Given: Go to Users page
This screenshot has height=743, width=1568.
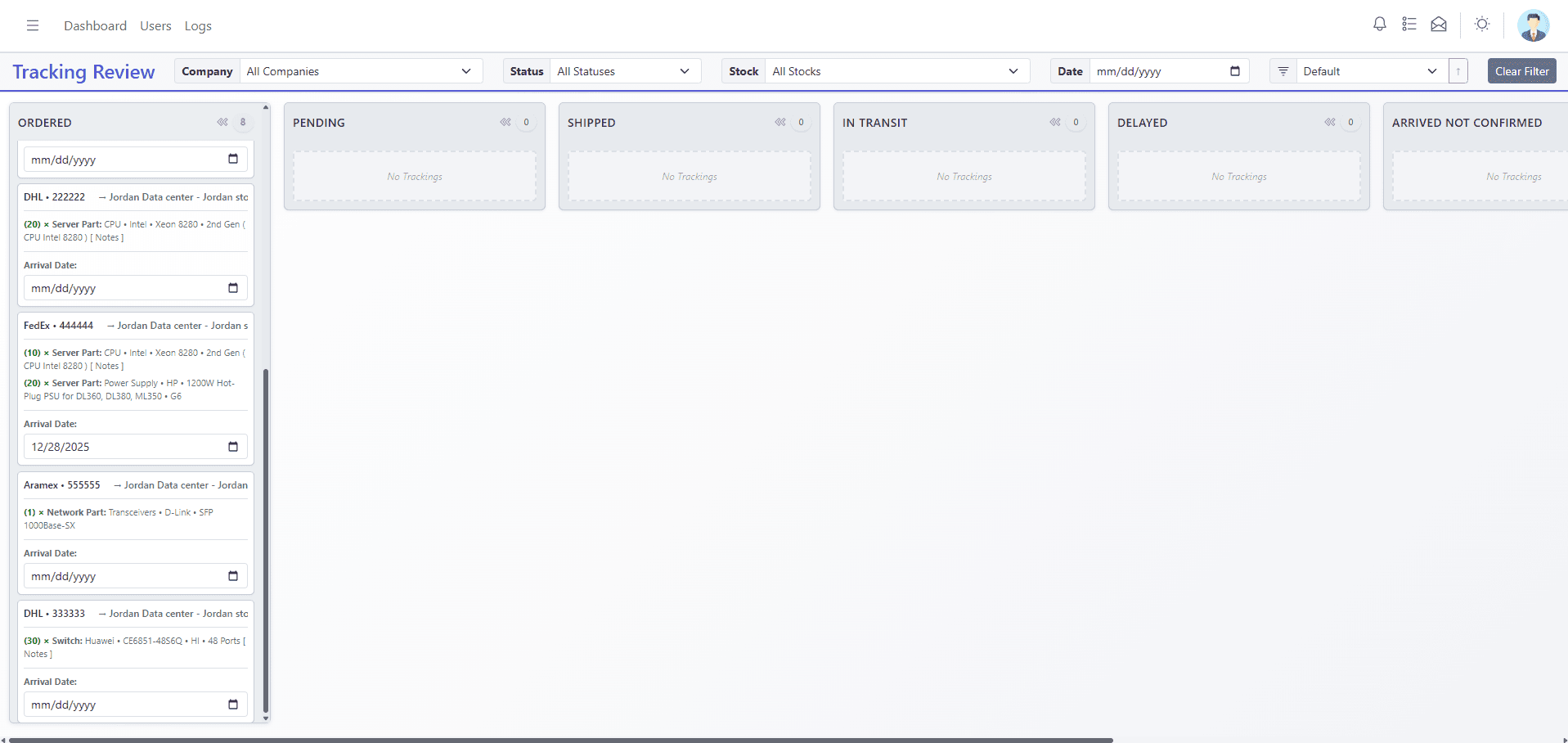Looking at the screenshot, I should click(155, 25).
